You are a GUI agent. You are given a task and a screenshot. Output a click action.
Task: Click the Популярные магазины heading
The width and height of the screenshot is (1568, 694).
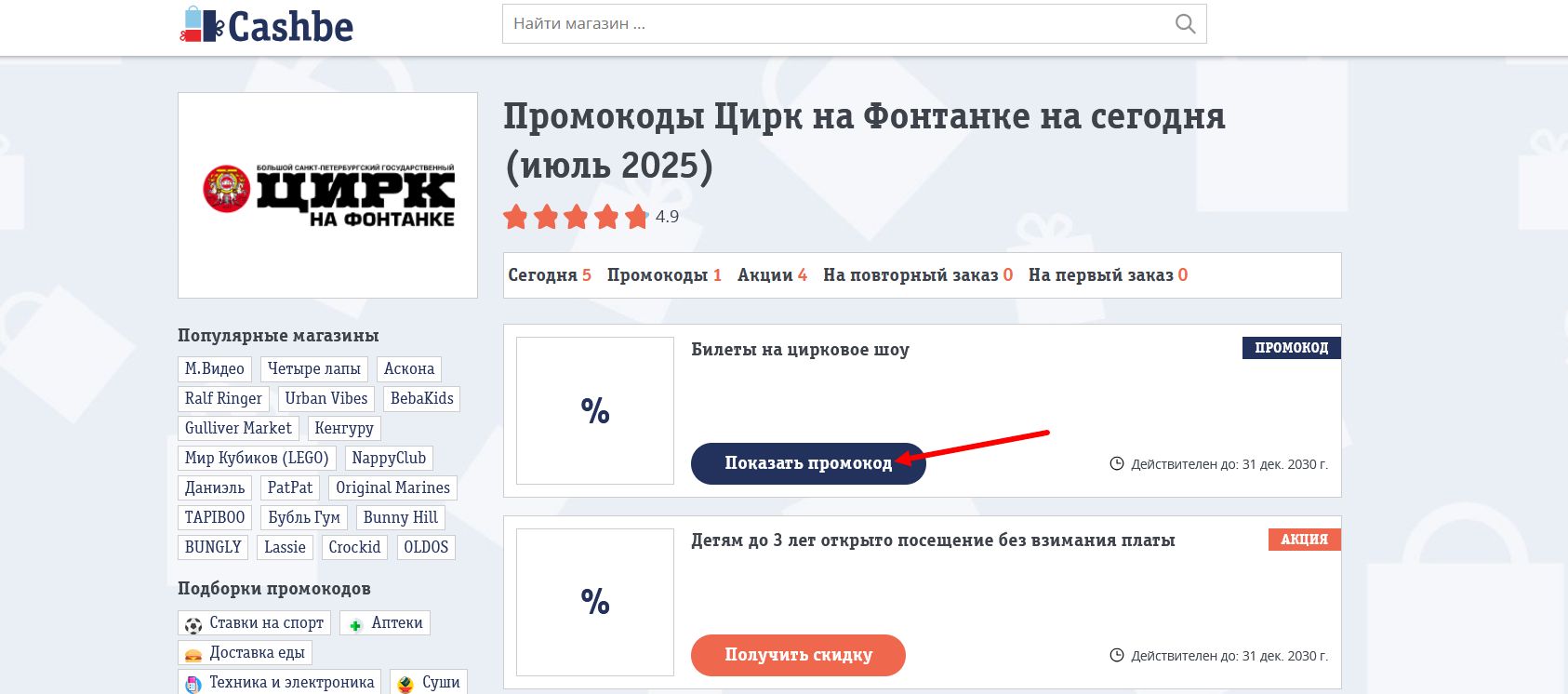pyautogui.click(x=278, y=336)
